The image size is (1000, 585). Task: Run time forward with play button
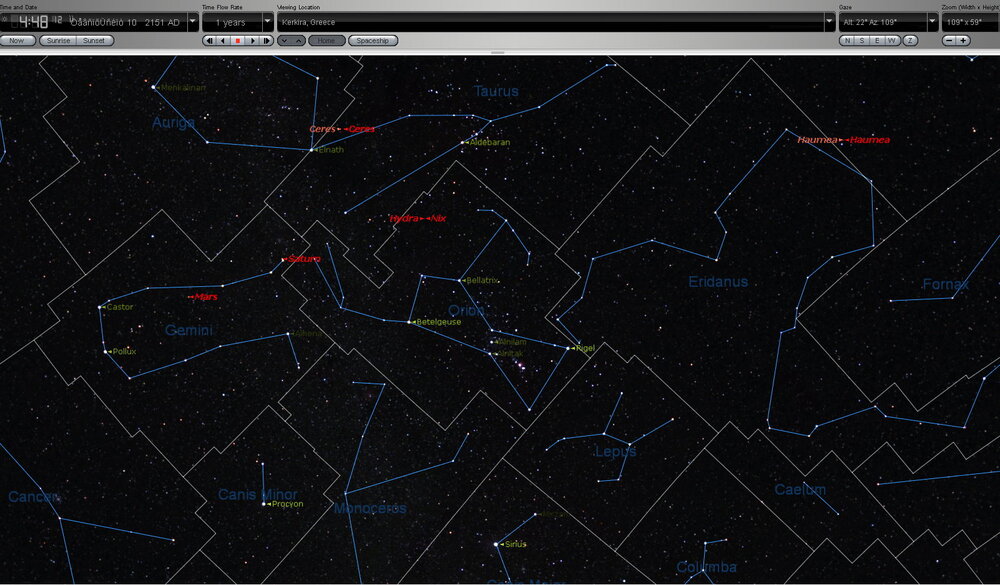(252, 41)
